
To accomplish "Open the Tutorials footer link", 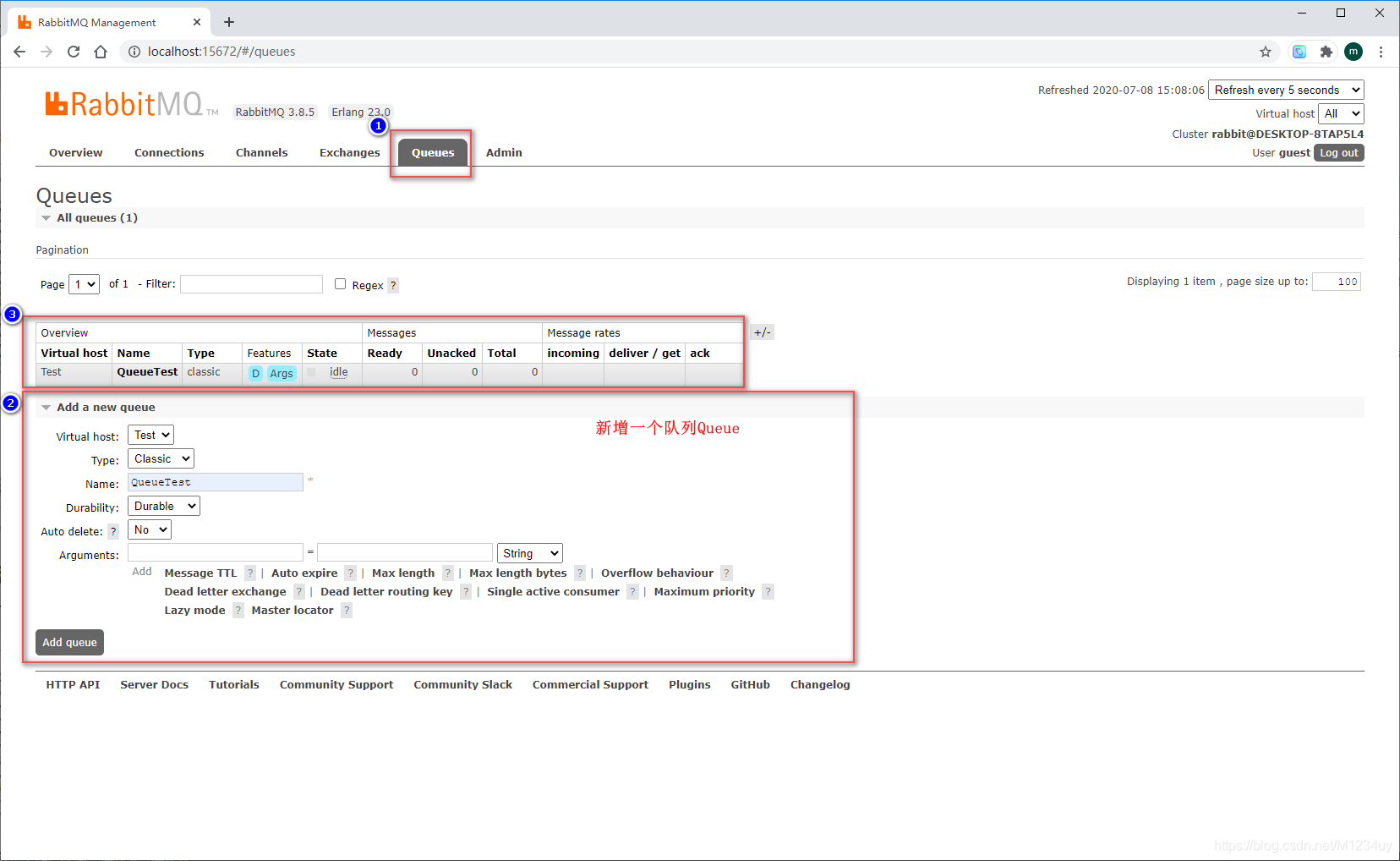I will pyautogui.click(x=234, y=685).
